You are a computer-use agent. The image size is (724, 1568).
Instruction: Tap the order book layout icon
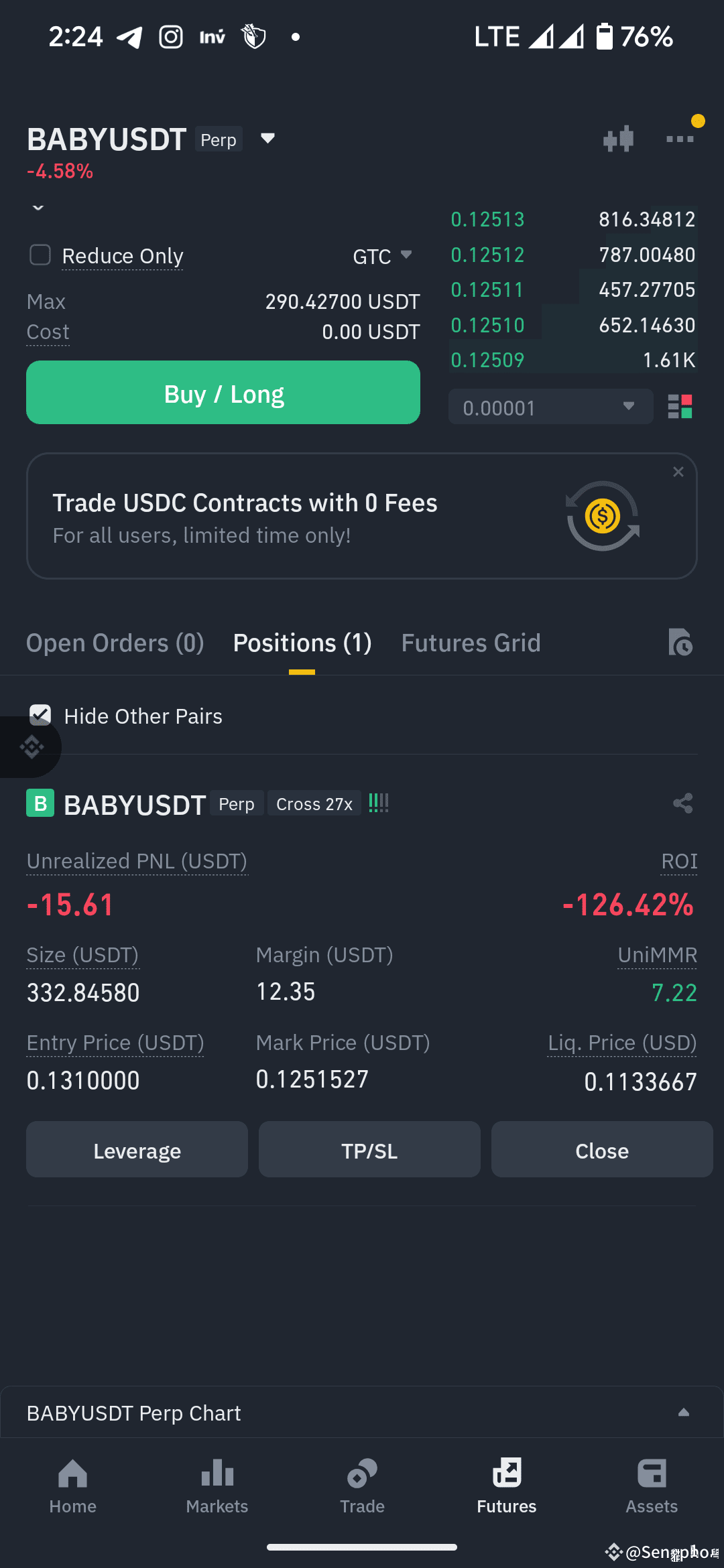(680, 406)
